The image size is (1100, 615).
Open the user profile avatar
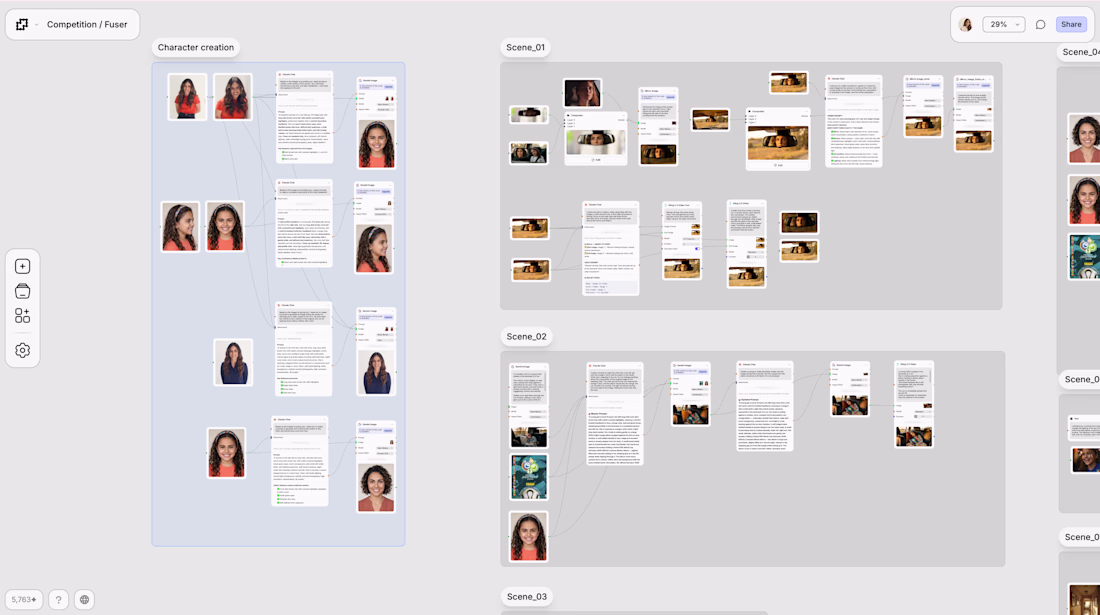click(x=966, y=25)
